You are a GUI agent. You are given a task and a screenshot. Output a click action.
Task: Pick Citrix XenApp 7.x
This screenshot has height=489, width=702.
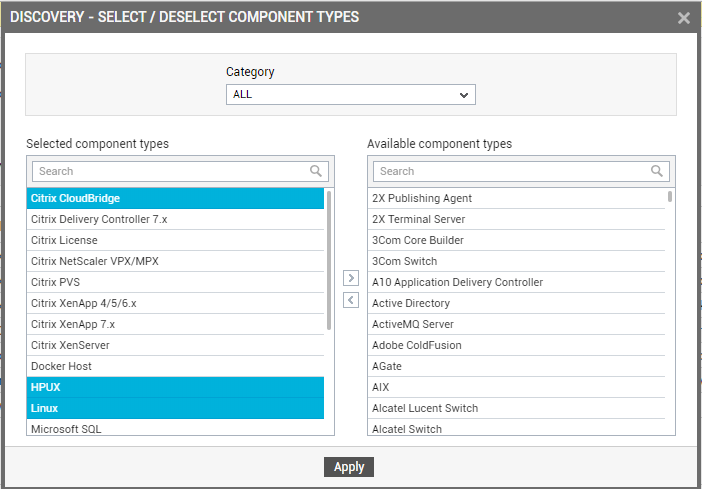pos(175,324)
